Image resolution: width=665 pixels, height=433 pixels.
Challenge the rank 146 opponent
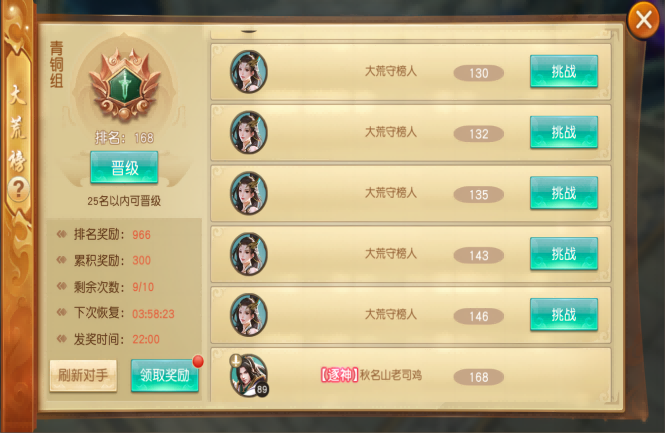pyautogui.click(x=564, y=314)
